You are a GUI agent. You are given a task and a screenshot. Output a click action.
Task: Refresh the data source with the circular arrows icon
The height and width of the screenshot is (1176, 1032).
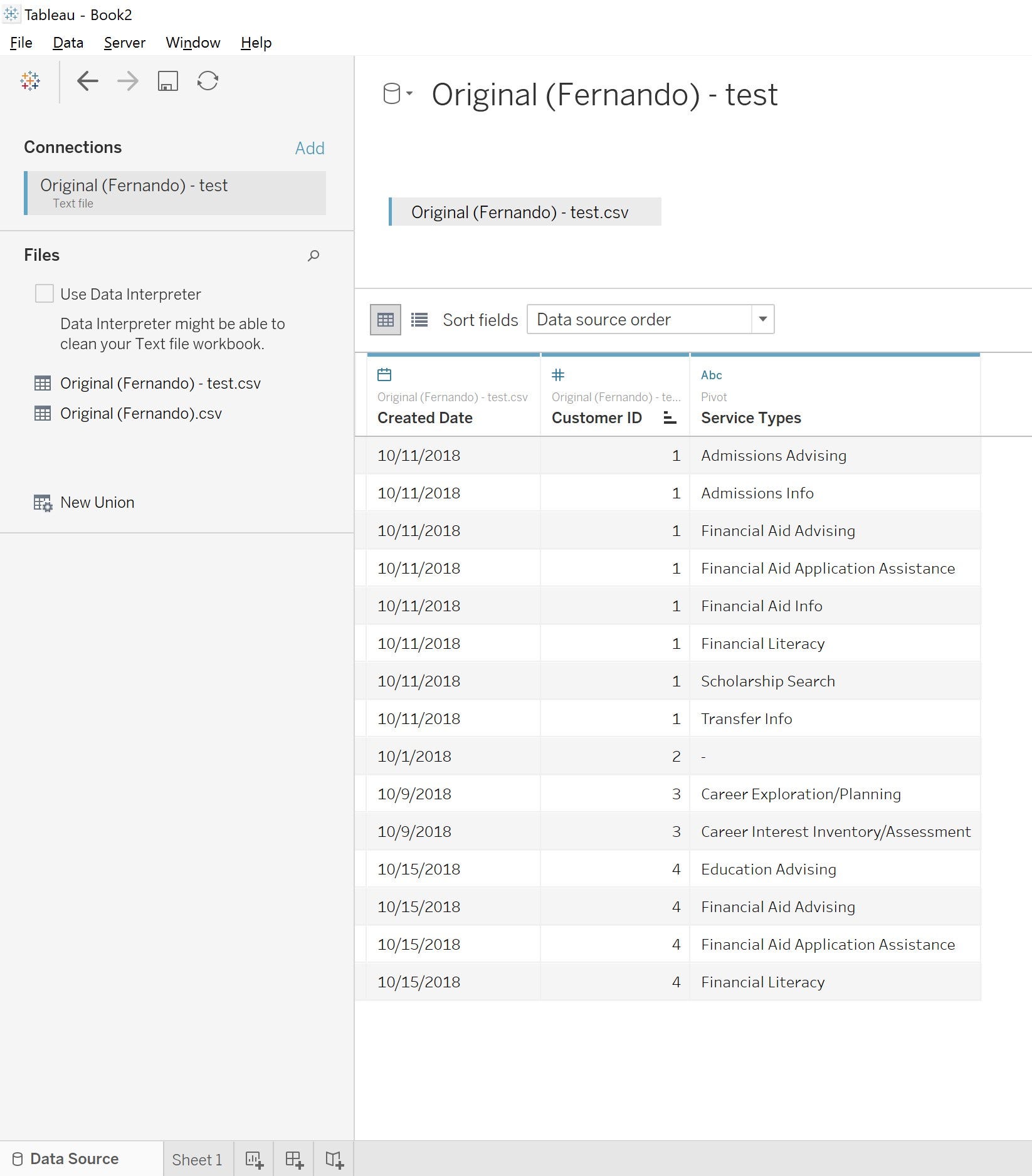pyautogui.click(x=208, y=81)
